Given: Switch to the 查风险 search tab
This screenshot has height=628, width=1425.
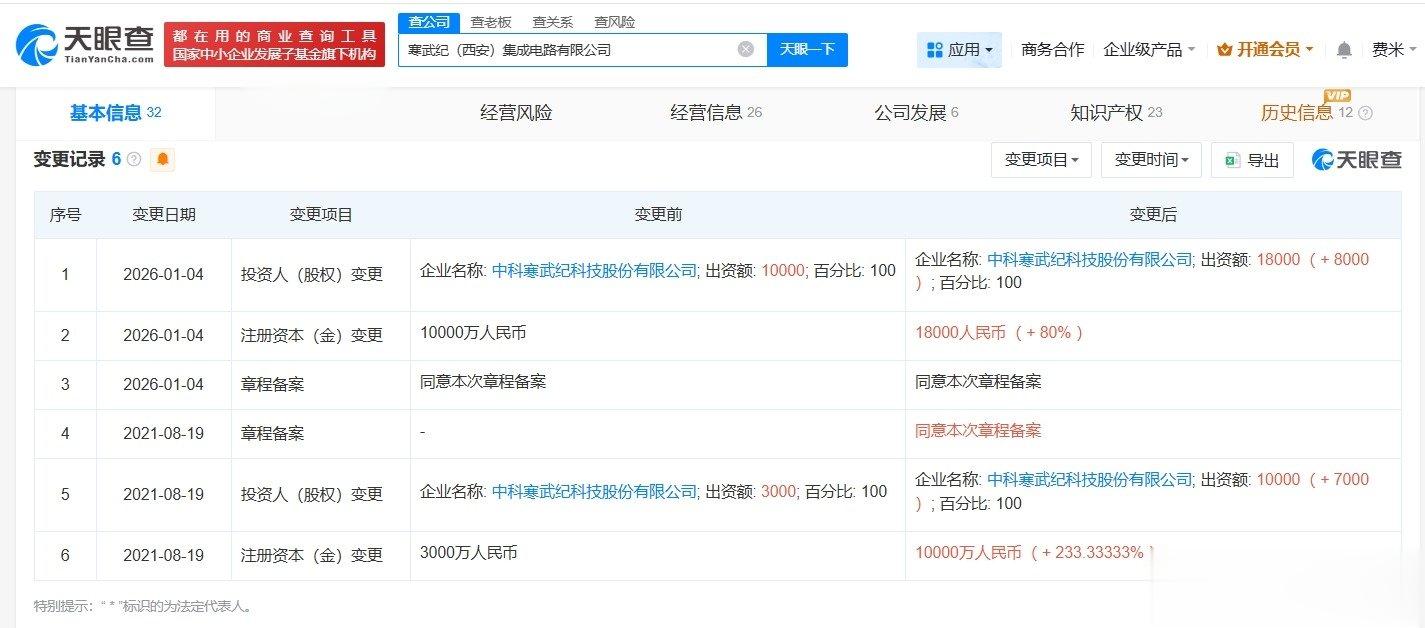Looking at the screenshot, I should tap(614, 22).
